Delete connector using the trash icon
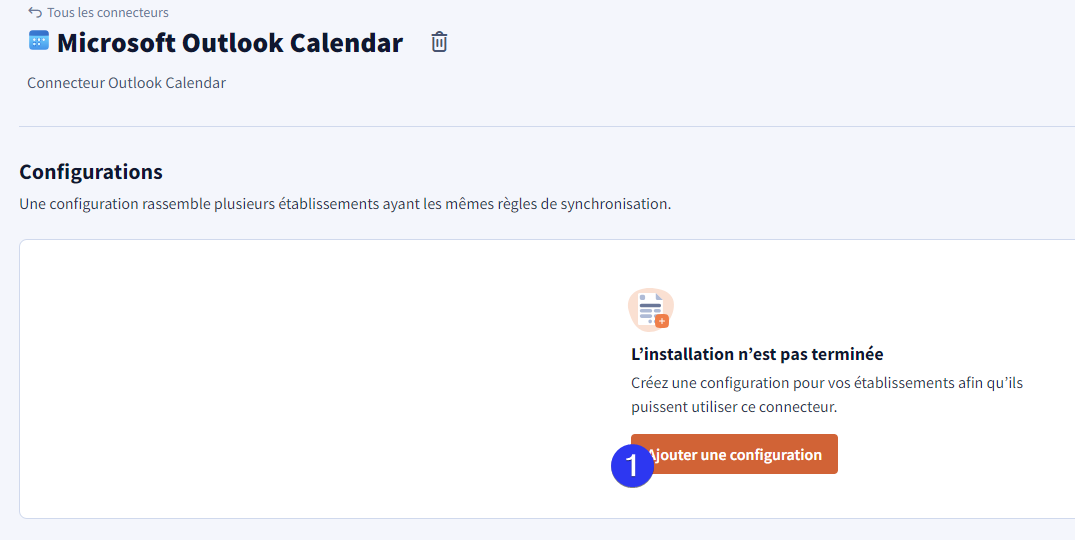 click(439, 42)
